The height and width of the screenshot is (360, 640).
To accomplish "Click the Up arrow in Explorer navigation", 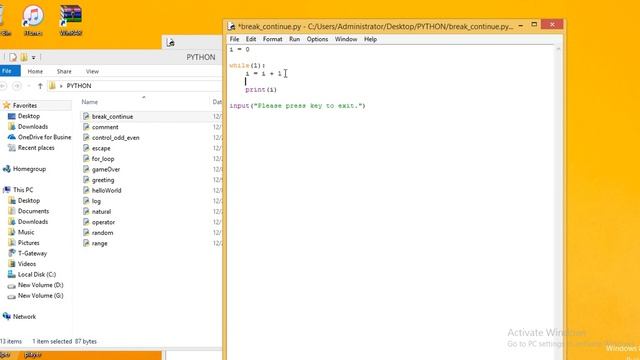I will [40, 86].
